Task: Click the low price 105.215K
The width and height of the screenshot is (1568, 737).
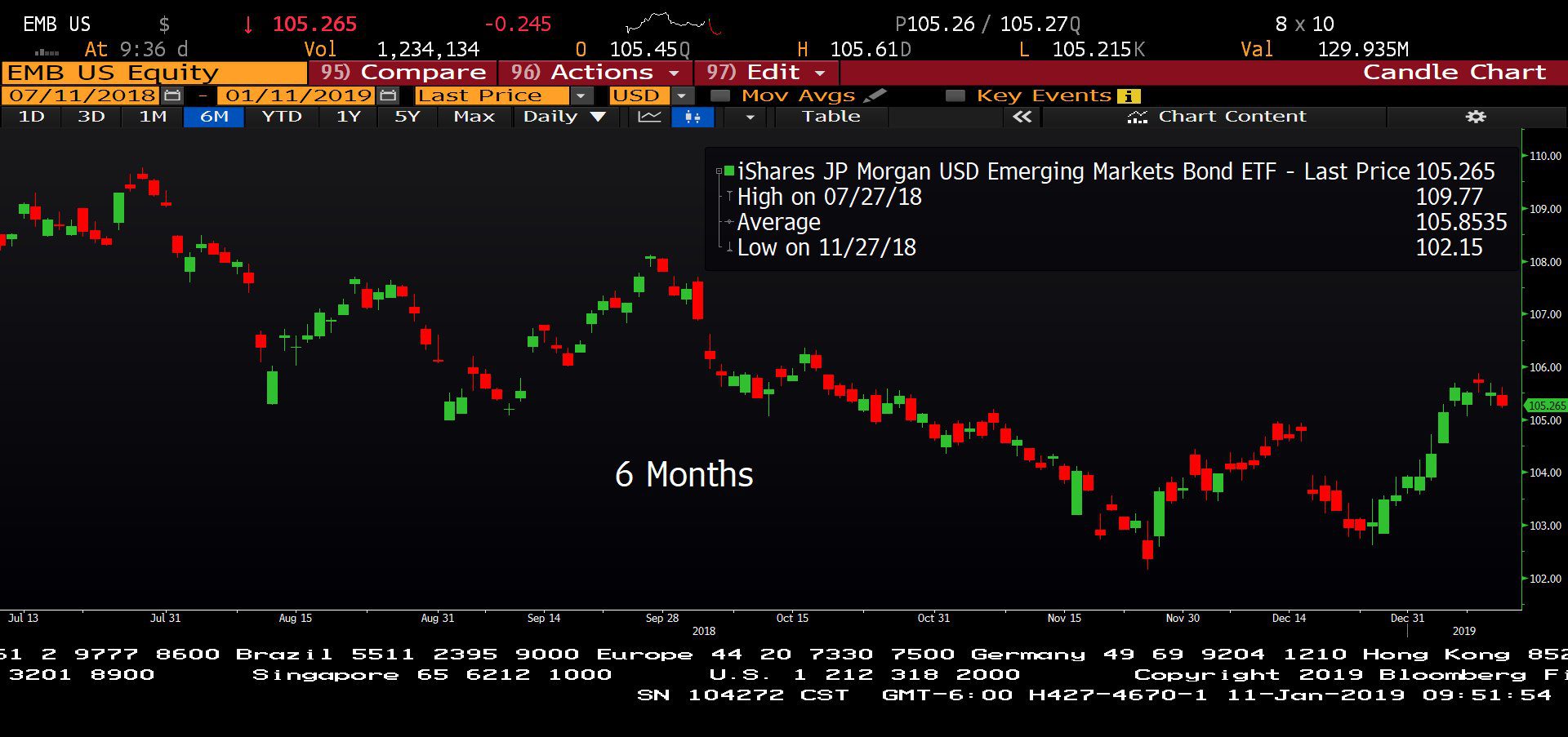Action: point(1098,50)
